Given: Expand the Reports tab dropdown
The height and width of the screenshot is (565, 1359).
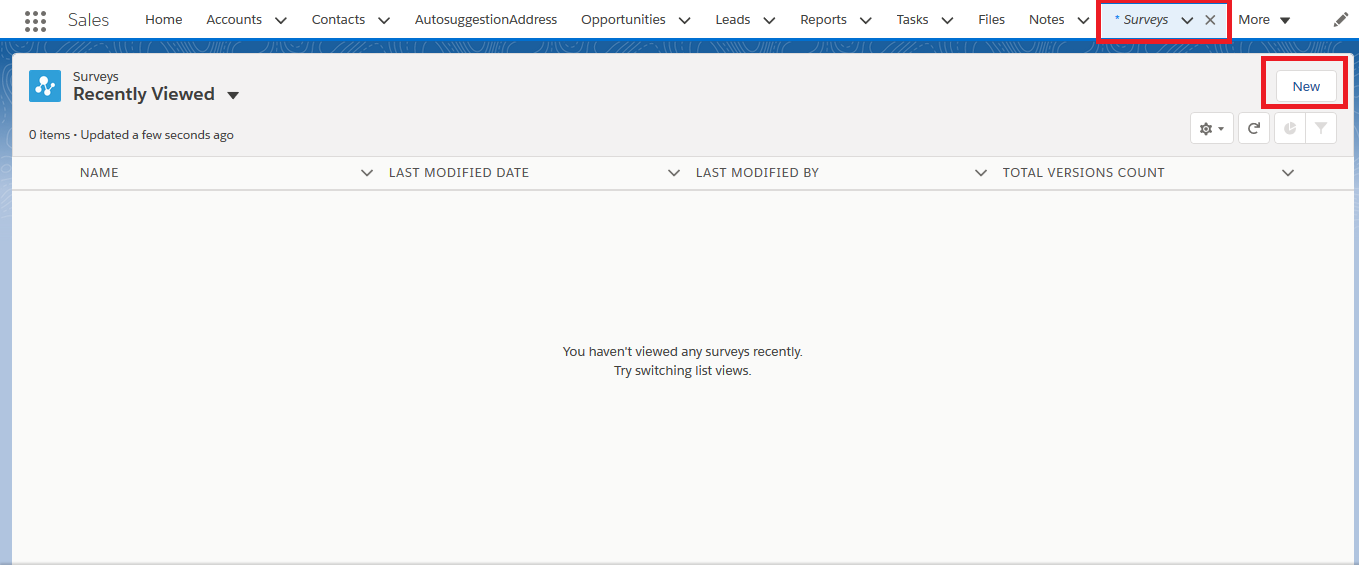Looking at the screenshot, I should click(865, 20).
